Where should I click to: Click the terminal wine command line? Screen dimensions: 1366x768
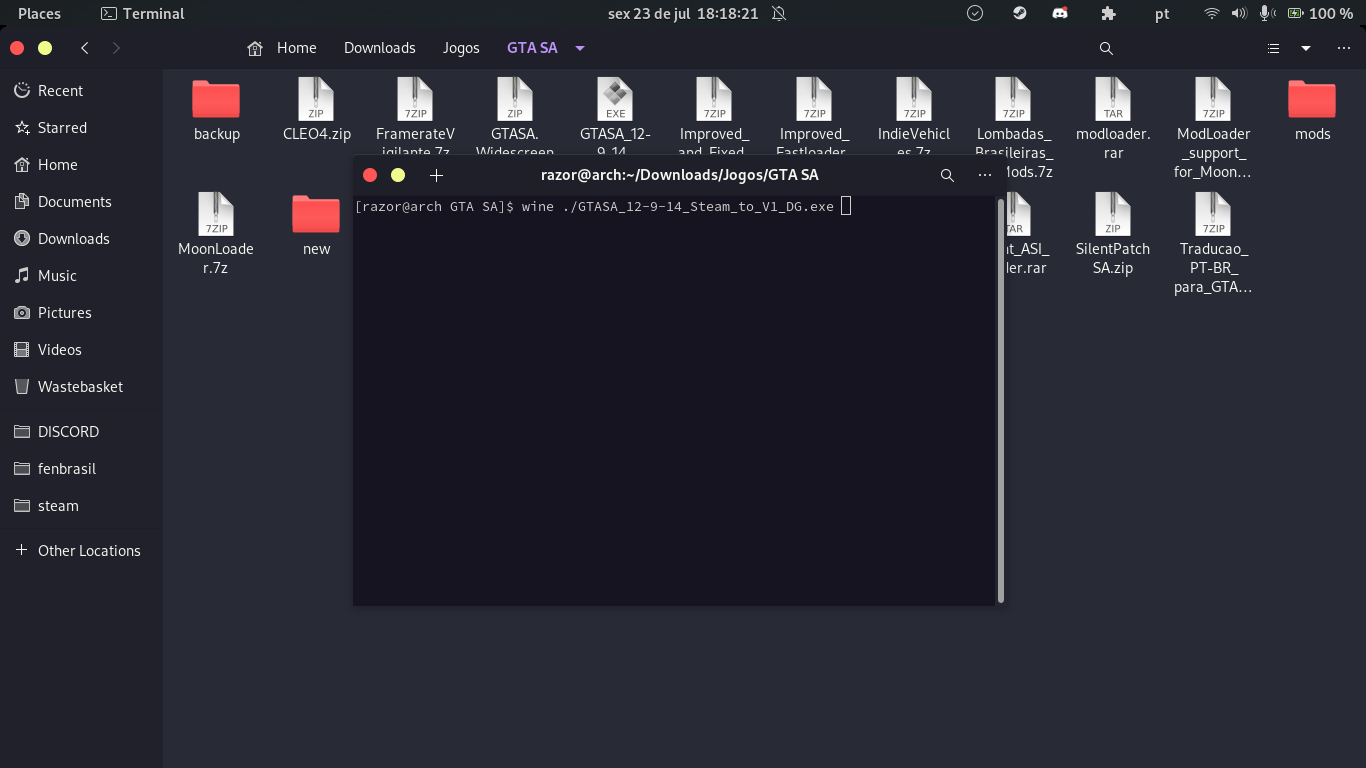tap(603, 207)
